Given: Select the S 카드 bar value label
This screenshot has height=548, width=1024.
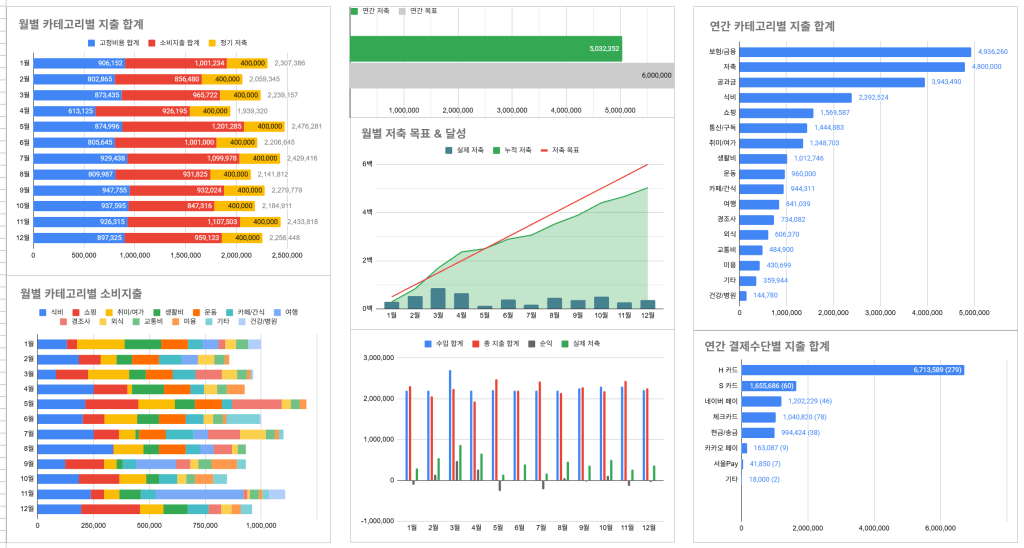Looking at the screenshot, I should coord(799,385).
